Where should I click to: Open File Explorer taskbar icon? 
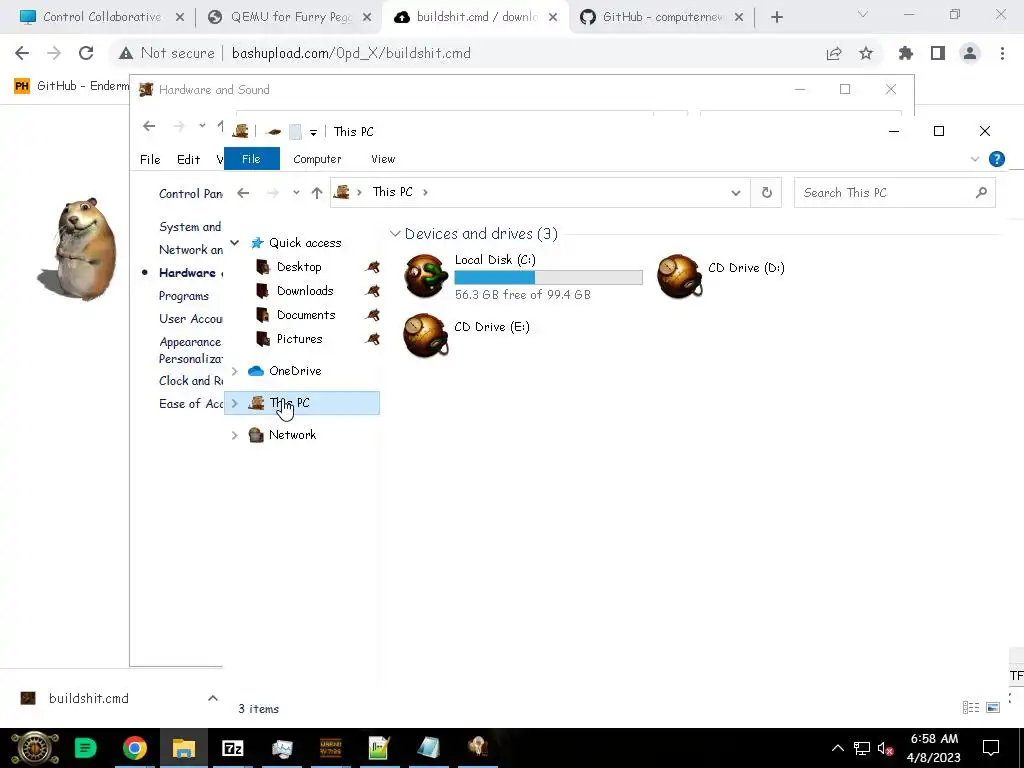(184, 748)
